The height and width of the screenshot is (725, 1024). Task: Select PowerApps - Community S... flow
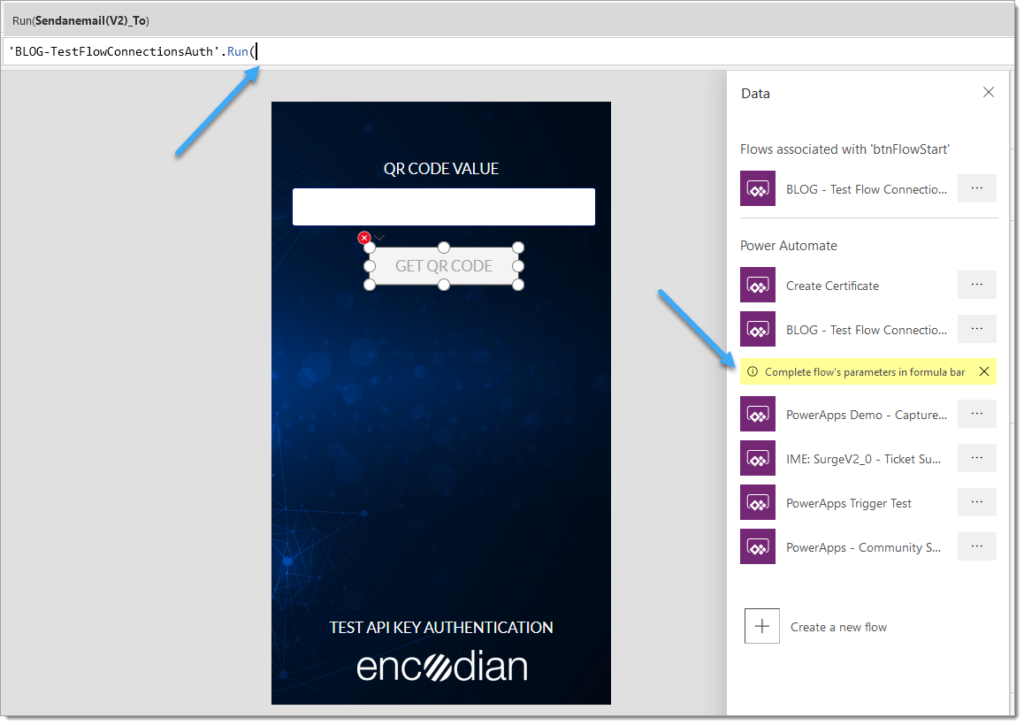[863, 548]
